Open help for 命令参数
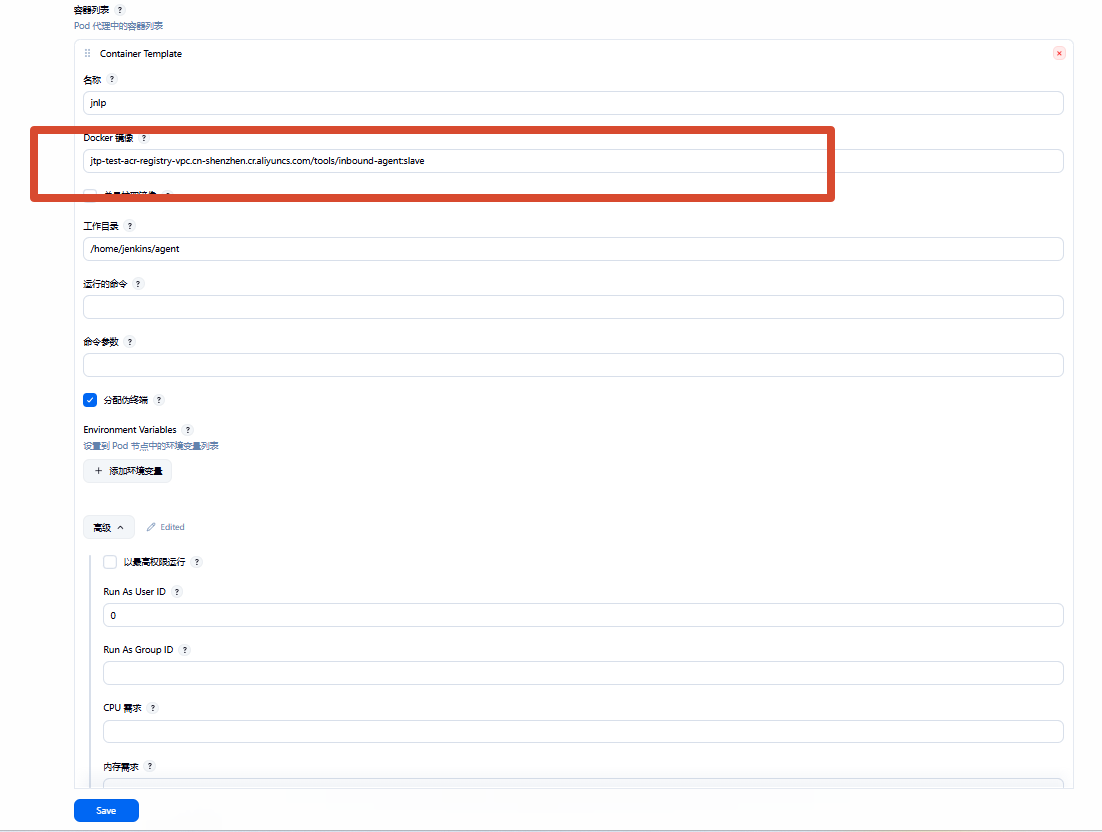1102x832 pixels. tap(130, 342)
